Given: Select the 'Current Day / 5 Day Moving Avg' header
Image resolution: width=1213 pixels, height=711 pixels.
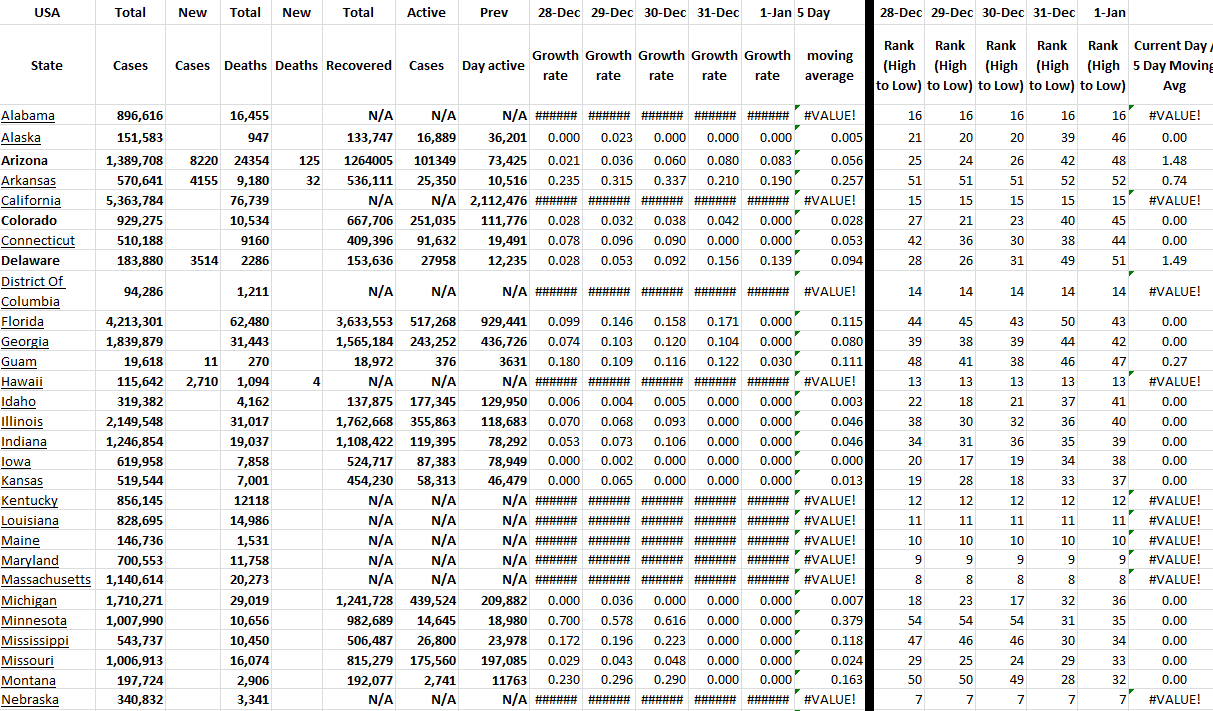Looking at the screenshot, I should click(x=1172, y=66).
